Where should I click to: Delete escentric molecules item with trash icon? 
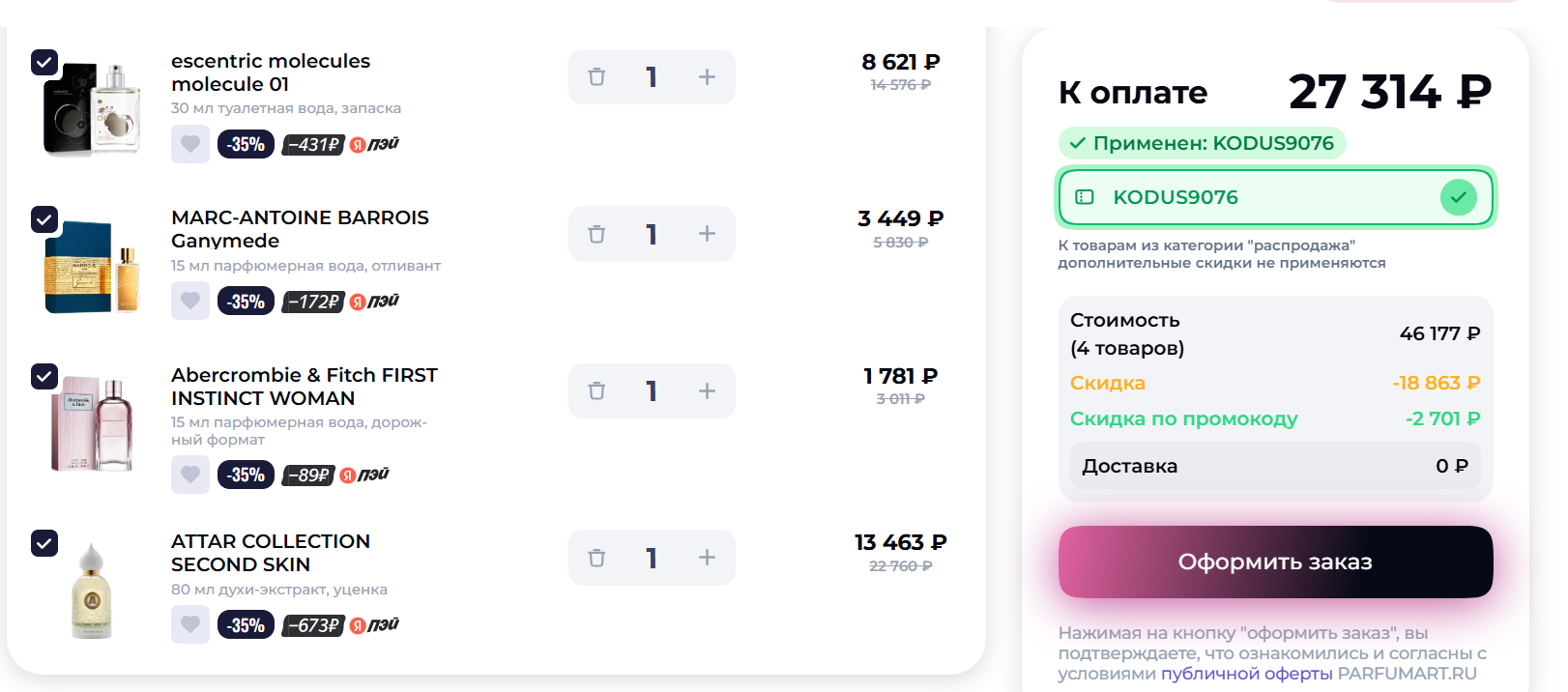tap(596, 76)
